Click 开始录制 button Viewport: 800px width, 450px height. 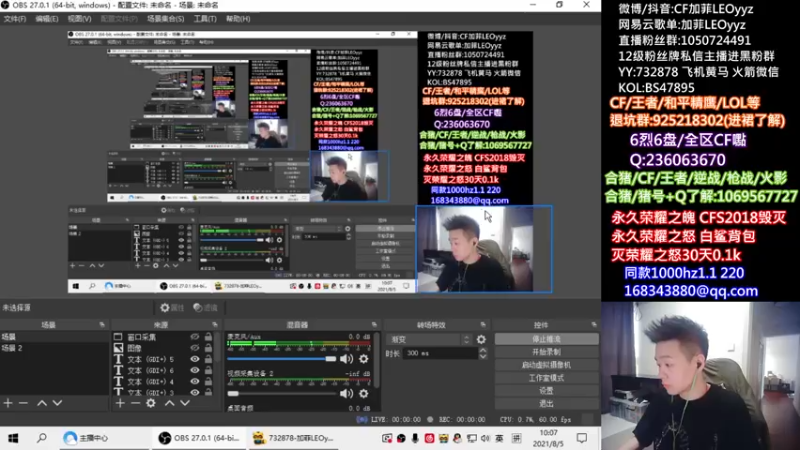coord(546,352)
